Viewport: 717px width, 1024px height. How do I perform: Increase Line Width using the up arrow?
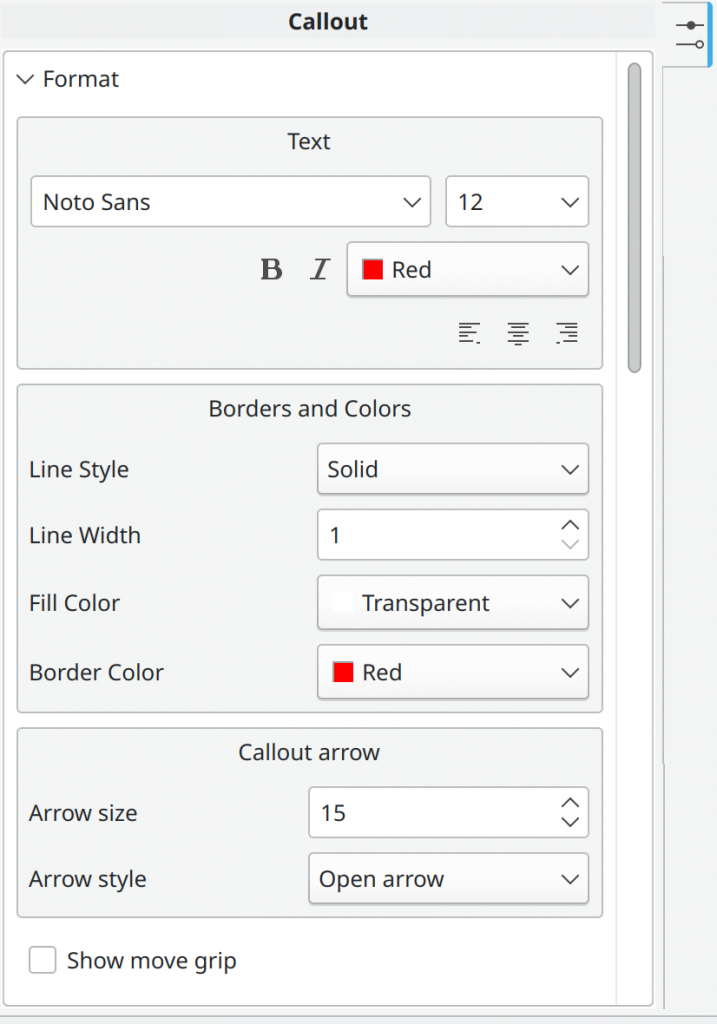[x=569, y=523]
